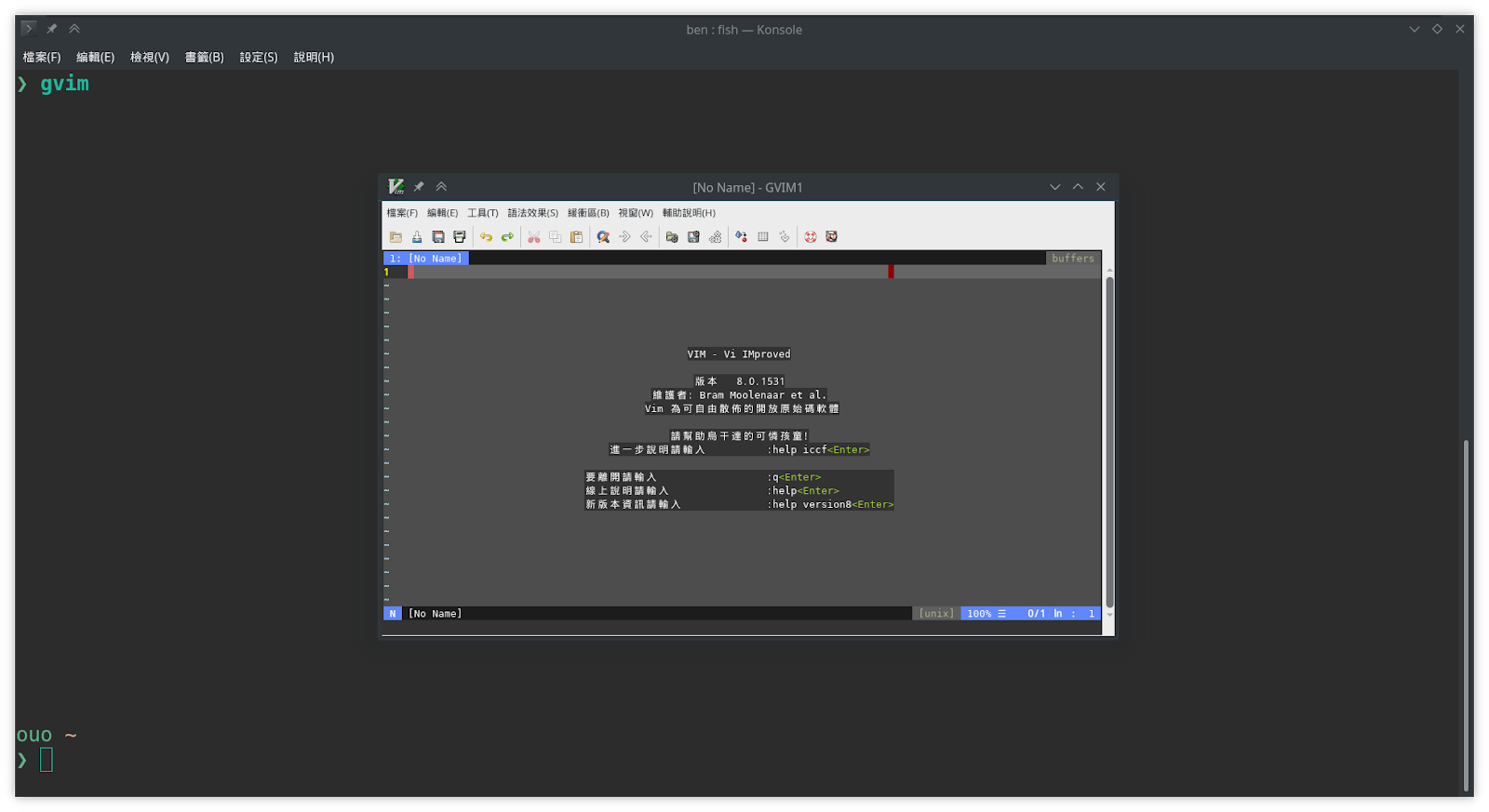Image resolution: width=1489 pixels, height=812 pixels.
Task: Click the Load Session folder icon
Action: click(672, 237)
